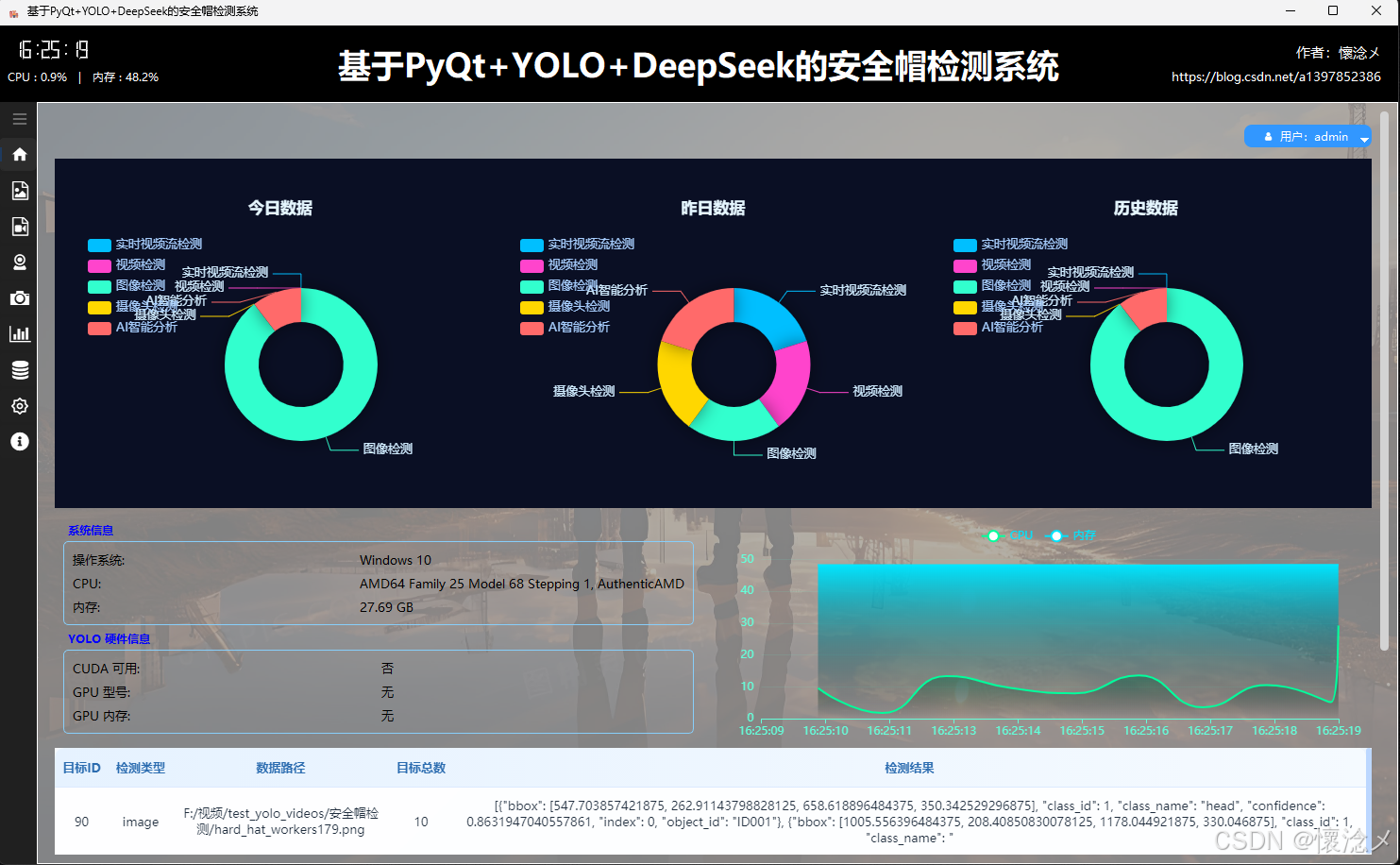Open the info about icon in sidebar
The width and height of the screenshot is (1400, 865).
(x=19, y=441)
